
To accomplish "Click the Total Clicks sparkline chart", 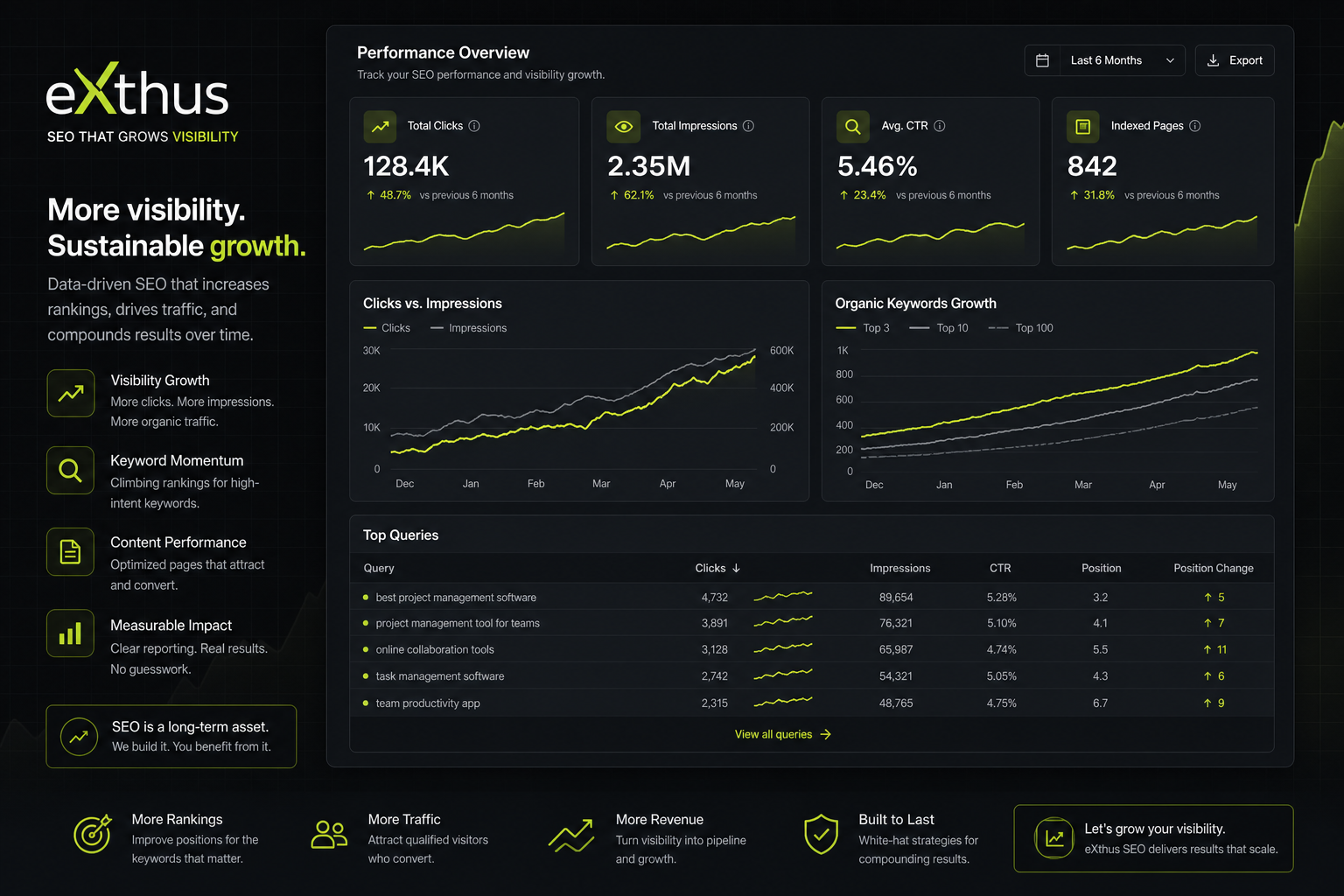I will pos(464,232).
